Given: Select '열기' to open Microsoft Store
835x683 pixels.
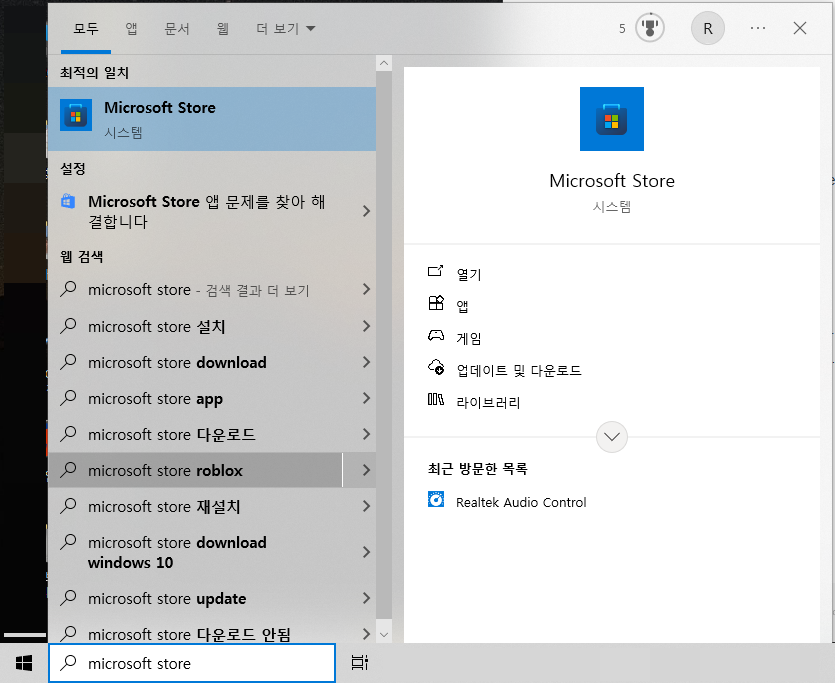Looking at the screenshot, I should [469, 274].
